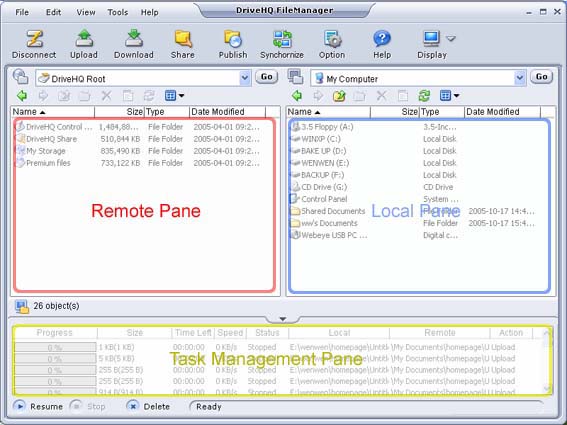
Task: Sort remote pane by Date Modified column
Action: [227, 112]
